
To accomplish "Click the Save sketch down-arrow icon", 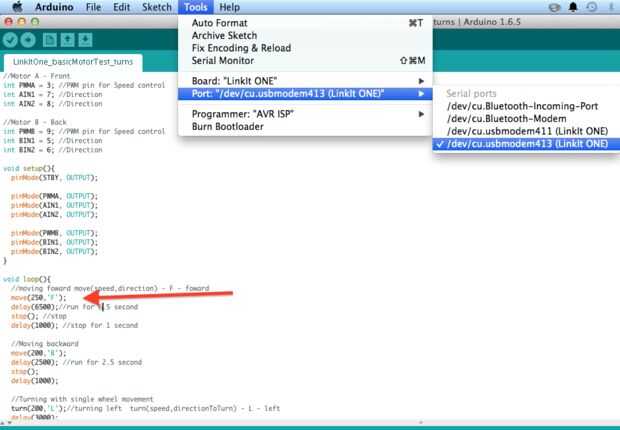I will coord(85,40).
